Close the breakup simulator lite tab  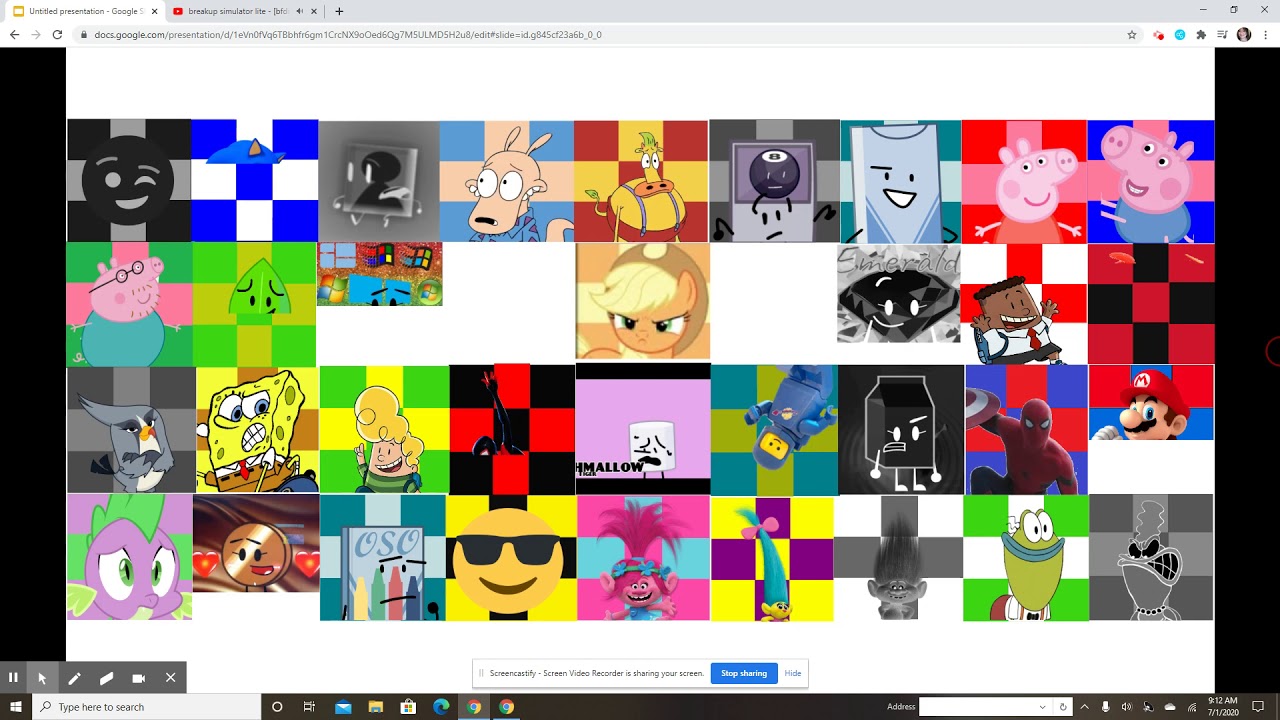coord(314,11)
